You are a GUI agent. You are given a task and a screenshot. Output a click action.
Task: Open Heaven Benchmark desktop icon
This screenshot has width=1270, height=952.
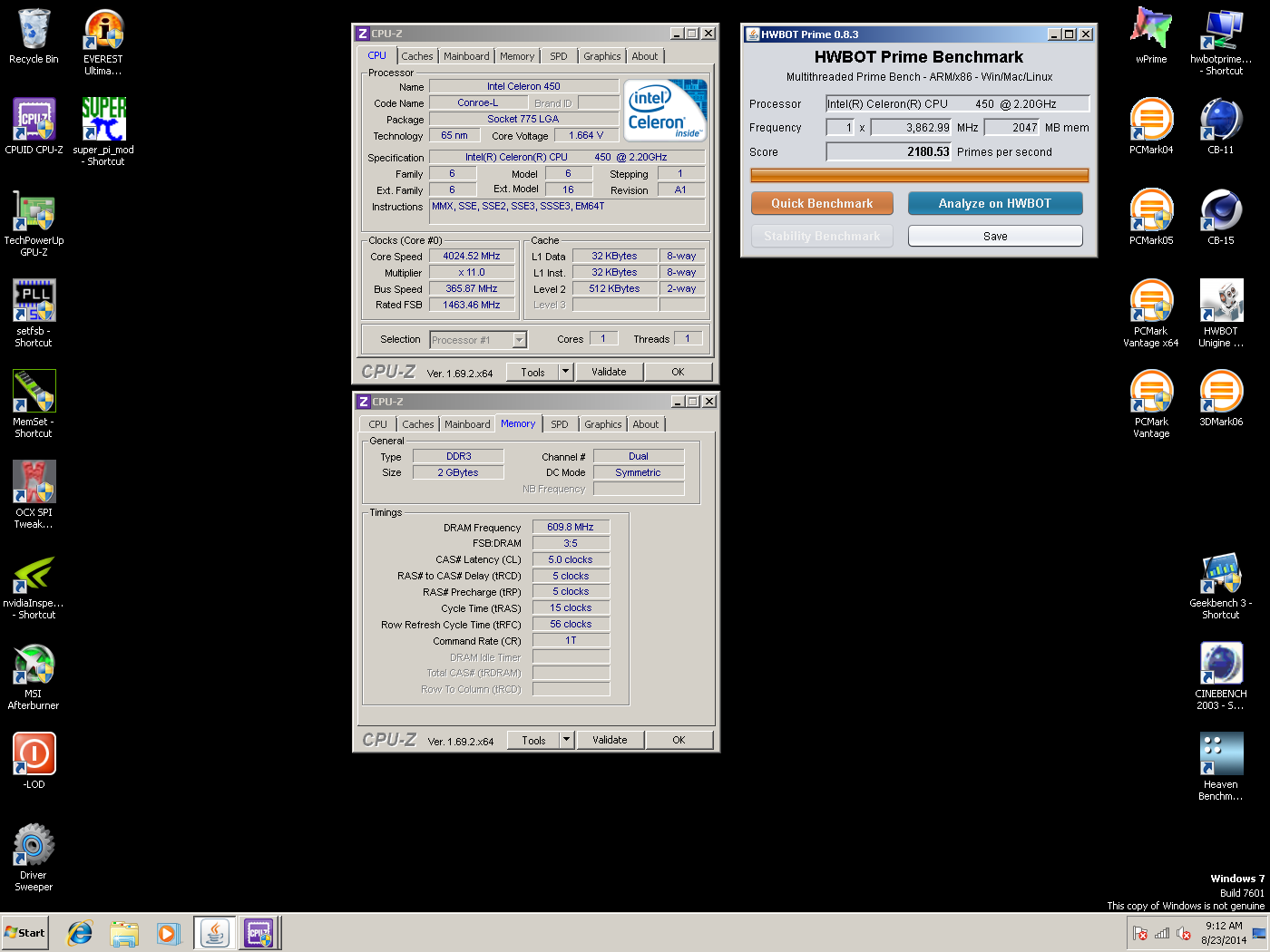[x=1221, y=767]
